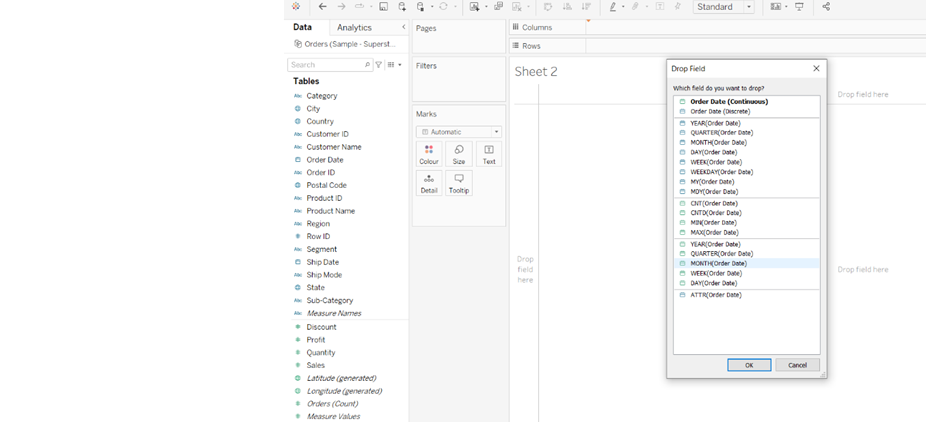The image size is (926, 422).
Task: Select the Sales measure
Action: pyautogui.click(x=316, y=365)
